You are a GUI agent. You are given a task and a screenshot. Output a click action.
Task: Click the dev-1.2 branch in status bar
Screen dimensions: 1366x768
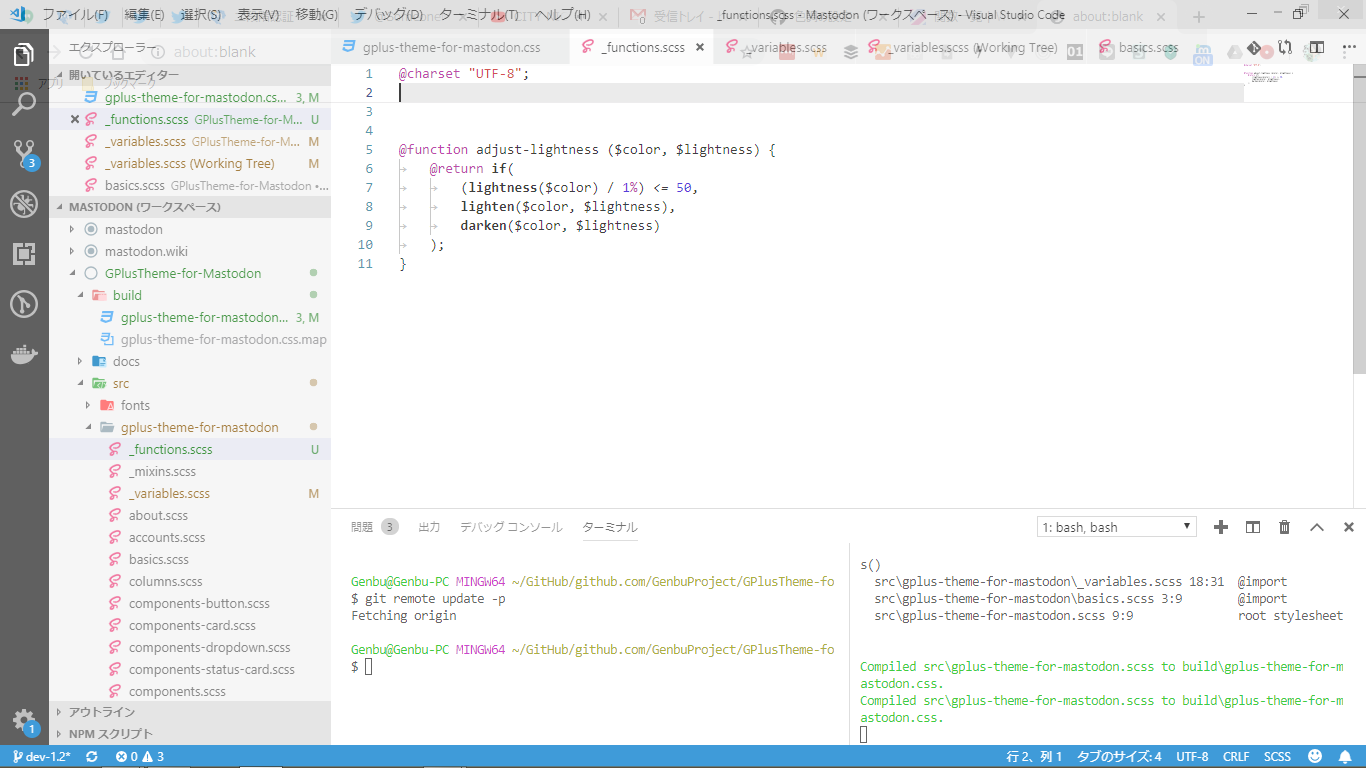pos(42,757)
